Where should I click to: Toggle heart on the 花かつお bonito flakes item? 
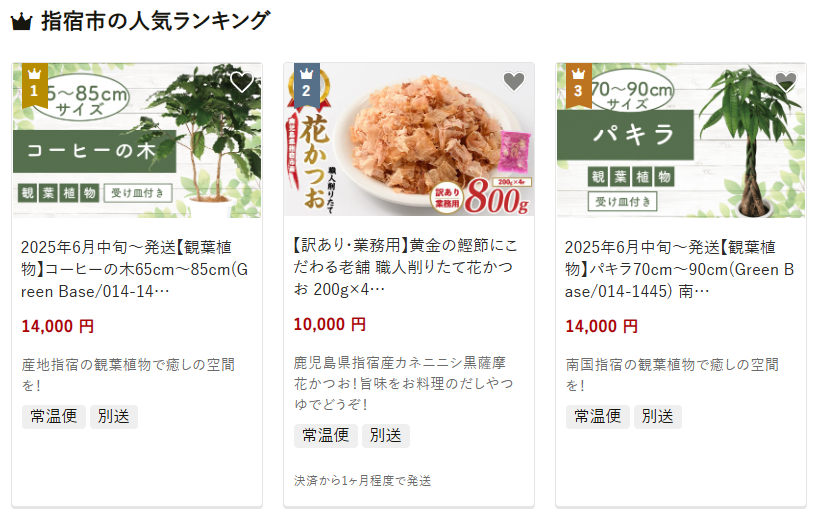pyautogui.click(x=514, y=81)
